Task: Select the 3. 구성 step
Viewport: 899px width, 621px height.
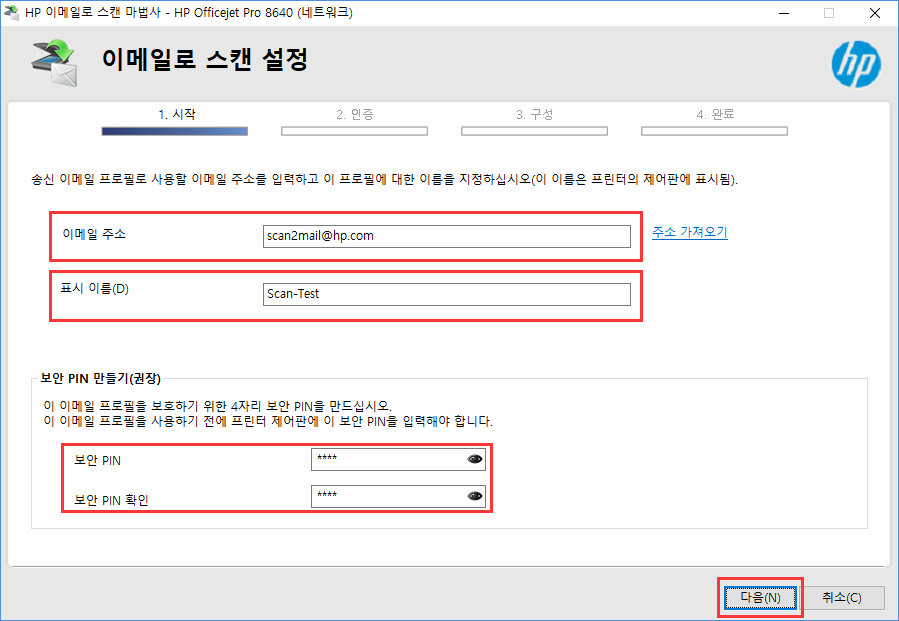Action: 534,115
